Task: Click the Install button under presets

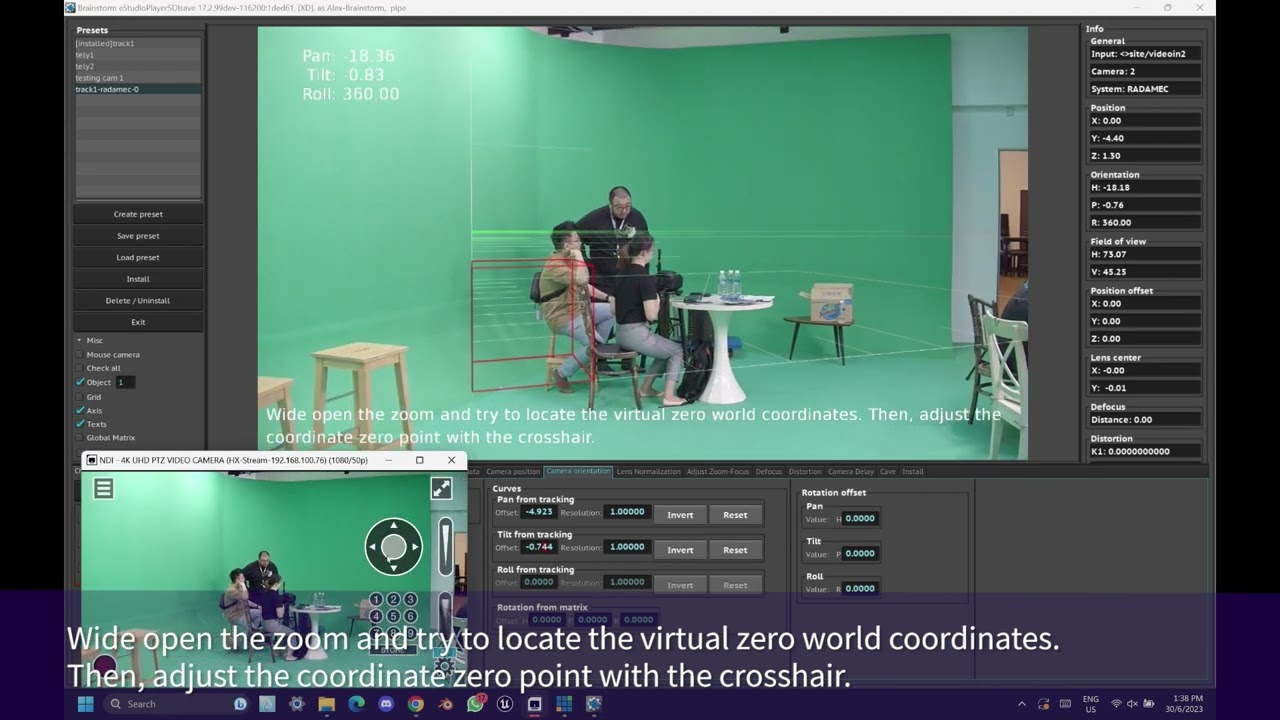Action: point(138,279)
